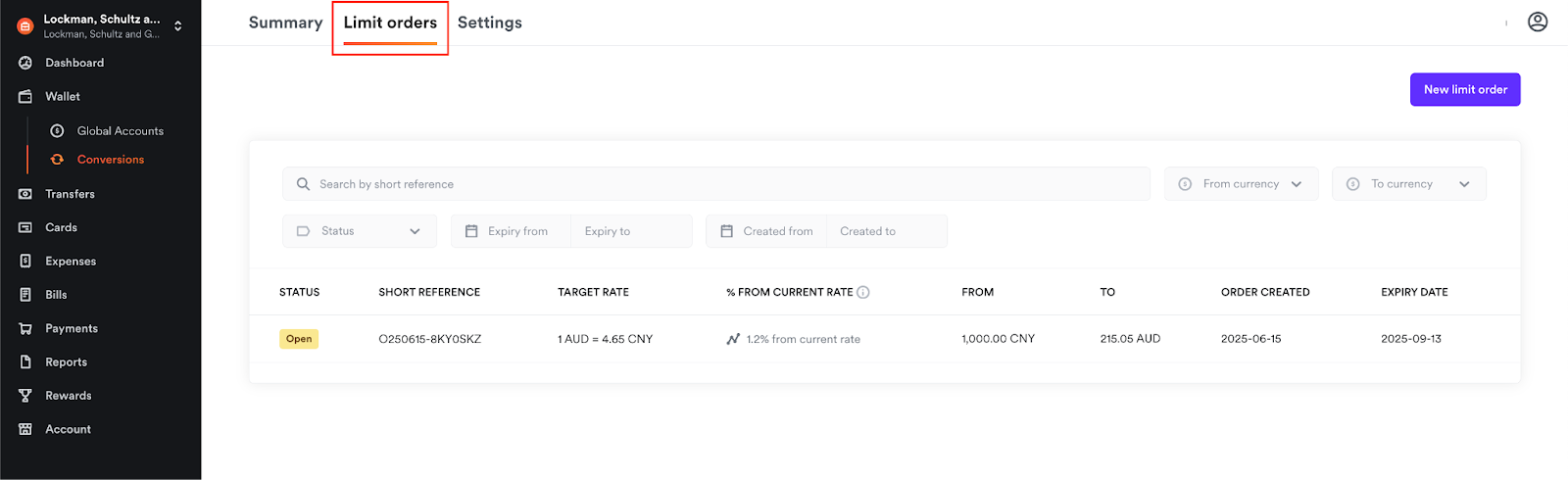
Task: Open Dashboard from the sidebar
Action: coord(74,63)
